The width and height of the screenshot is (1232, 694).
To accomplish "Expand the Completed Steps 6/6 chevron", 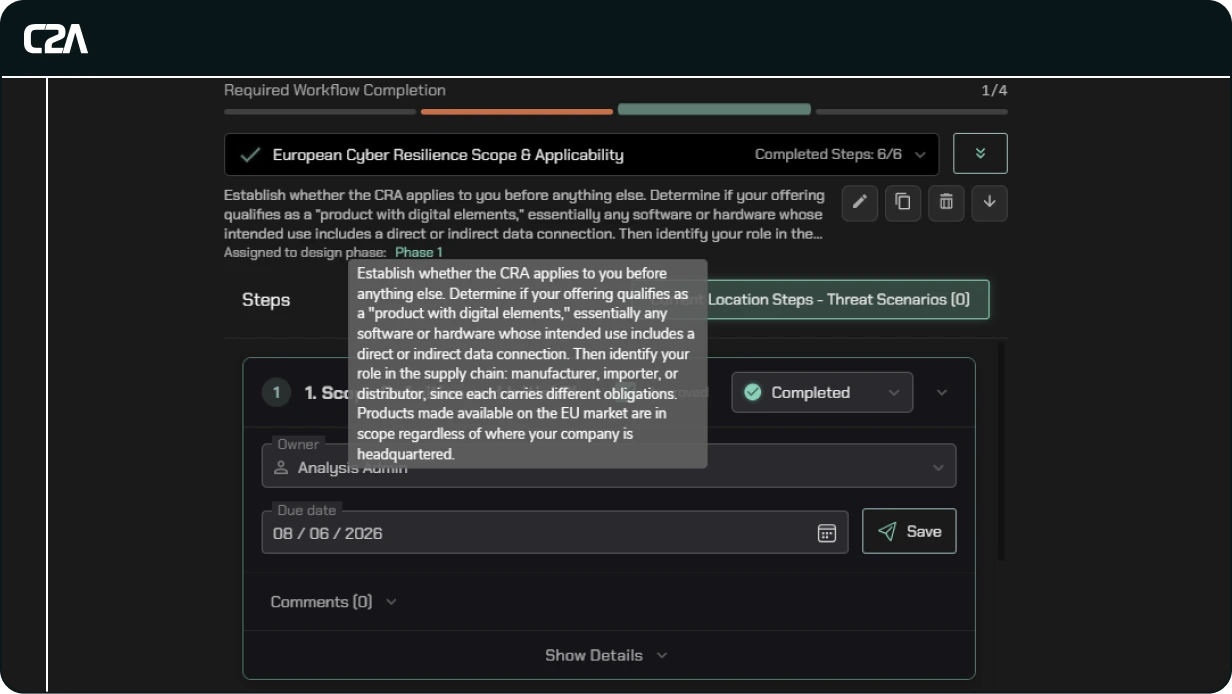I will pos(920,155).
